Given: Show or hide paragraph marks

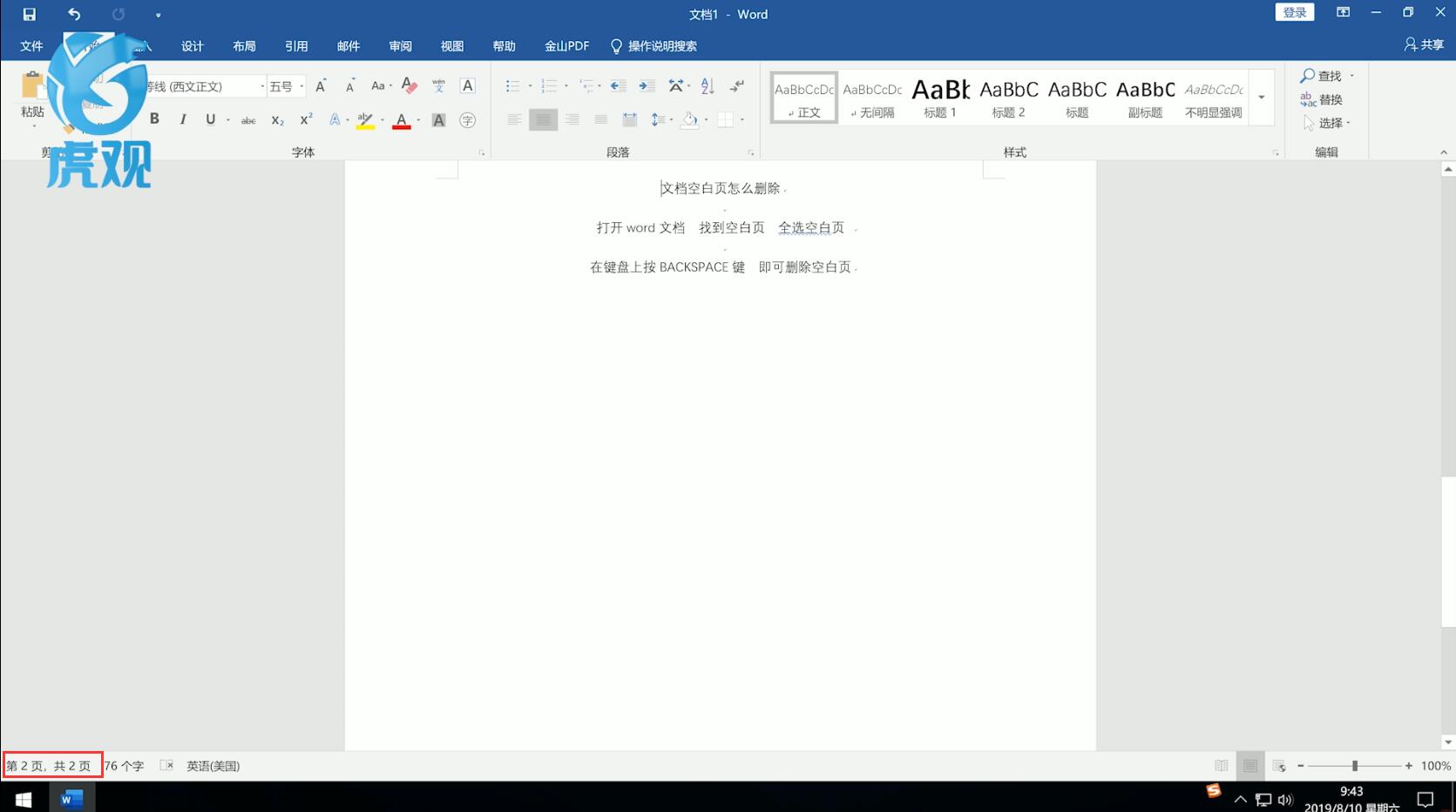Looking at the screenshot, I should 737,85.
